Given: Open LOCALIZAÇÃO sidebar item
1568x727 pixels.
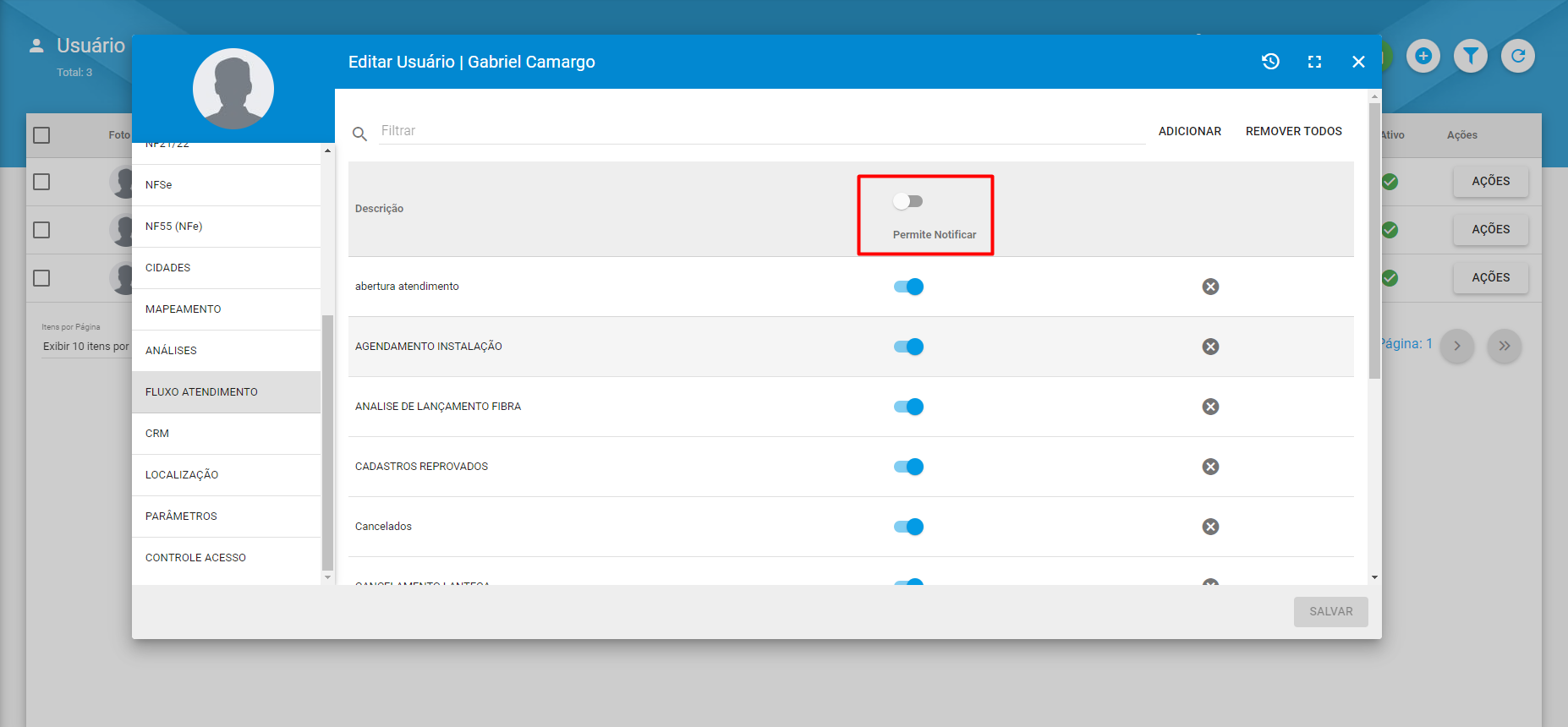Looking at the screenshot, I should coord(226,475).
